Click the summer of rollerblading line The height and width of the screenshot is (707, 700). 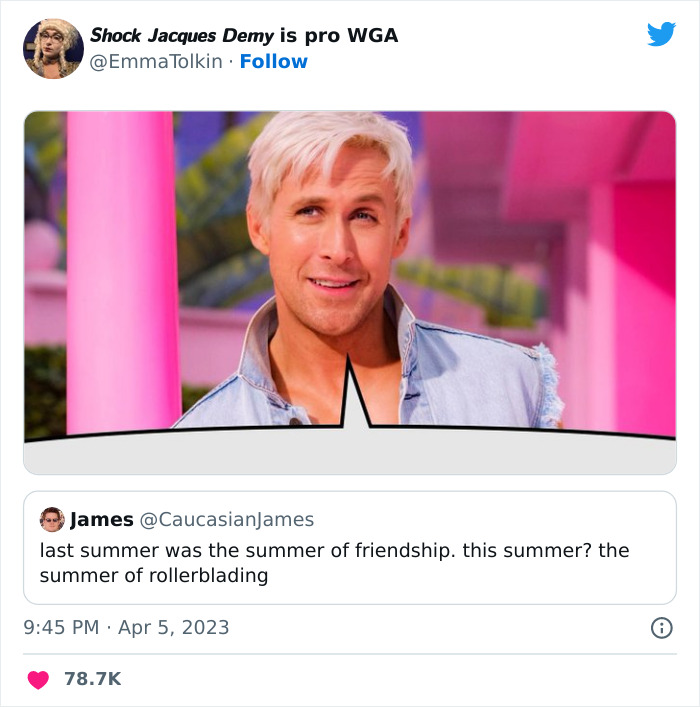click(154, 575)
